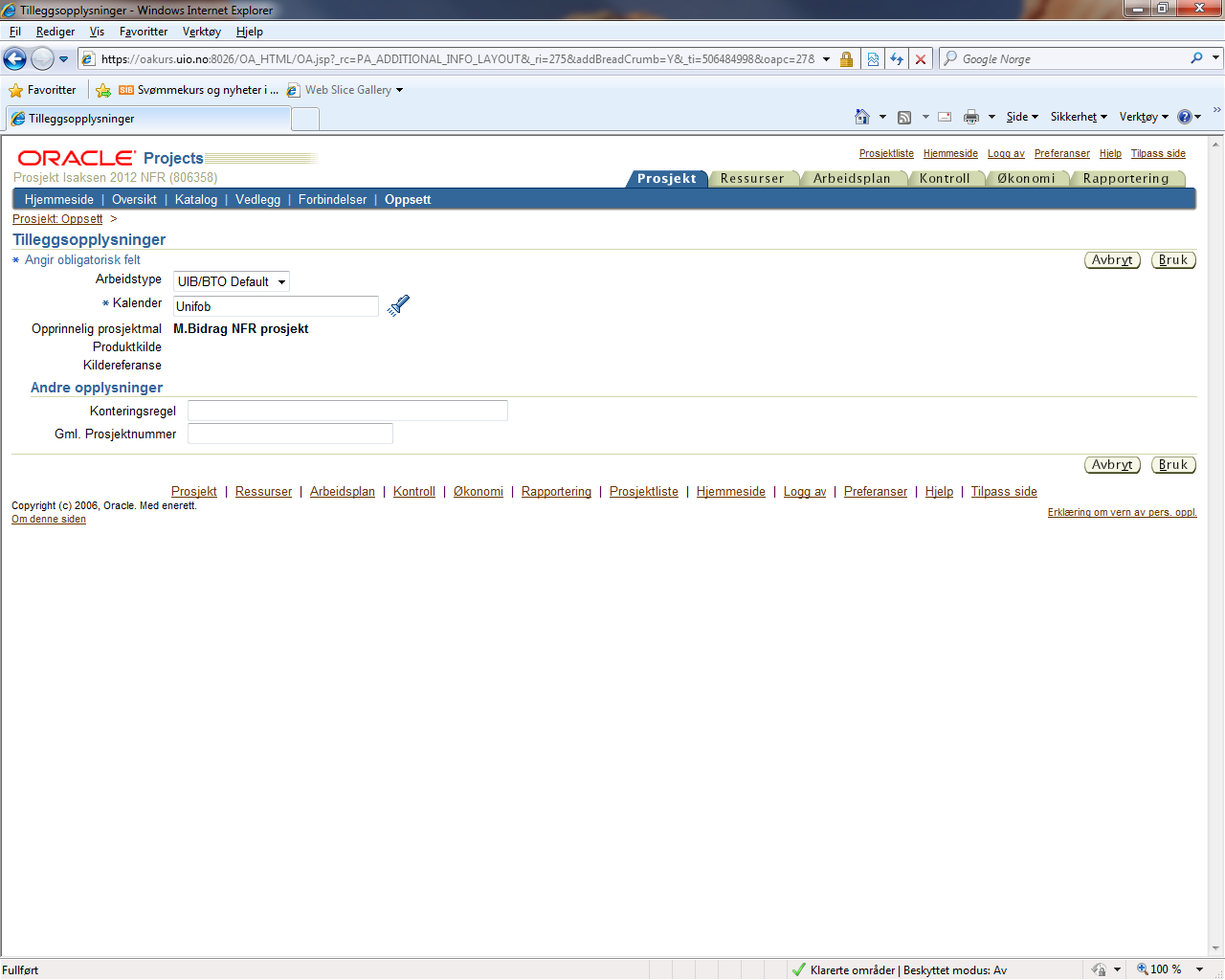Click the top Prosjektliste link
Image resolution: width=1225 pixels, height=980 pixels.
click(x=886, y=153)
